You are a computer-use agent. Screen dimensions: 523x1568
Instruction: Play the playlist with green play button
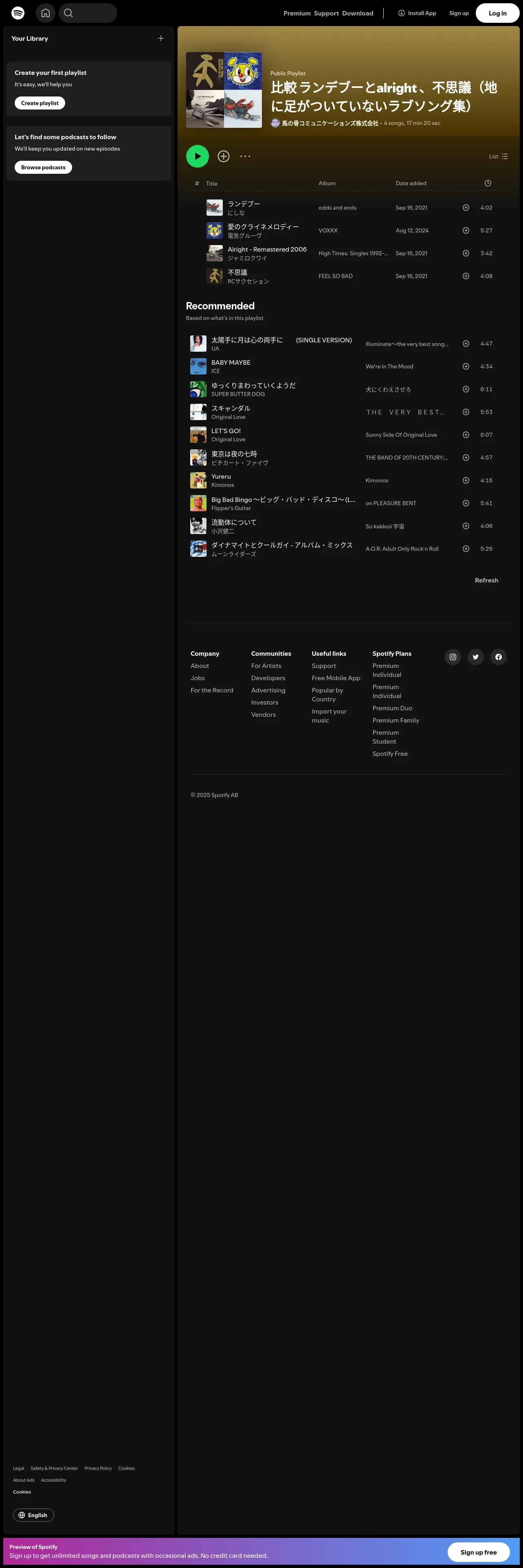(x=197, y=156)
